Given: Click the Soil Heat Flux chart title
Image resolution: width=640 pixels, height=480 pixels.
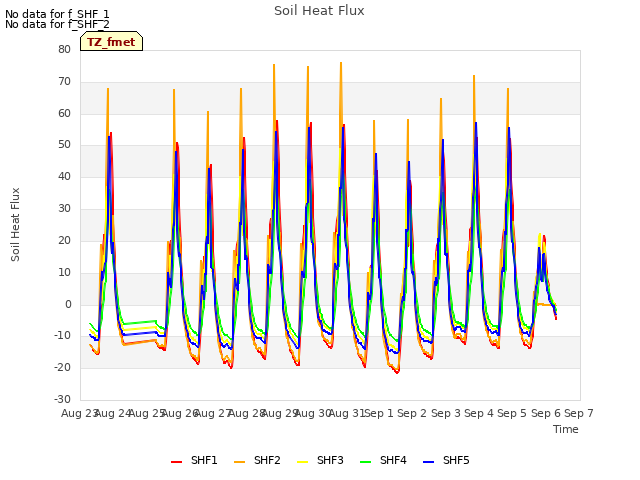Looking at the screenshot, I should click(319, 11).
